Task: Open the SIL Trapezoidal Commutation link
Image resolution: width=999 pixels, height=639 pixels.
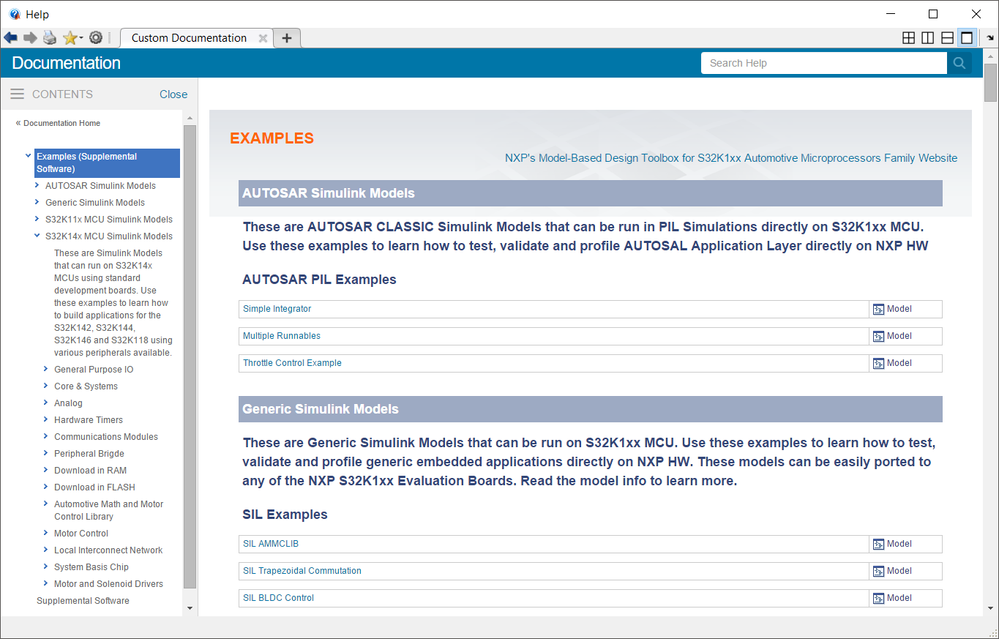Action: pos(302,571)
